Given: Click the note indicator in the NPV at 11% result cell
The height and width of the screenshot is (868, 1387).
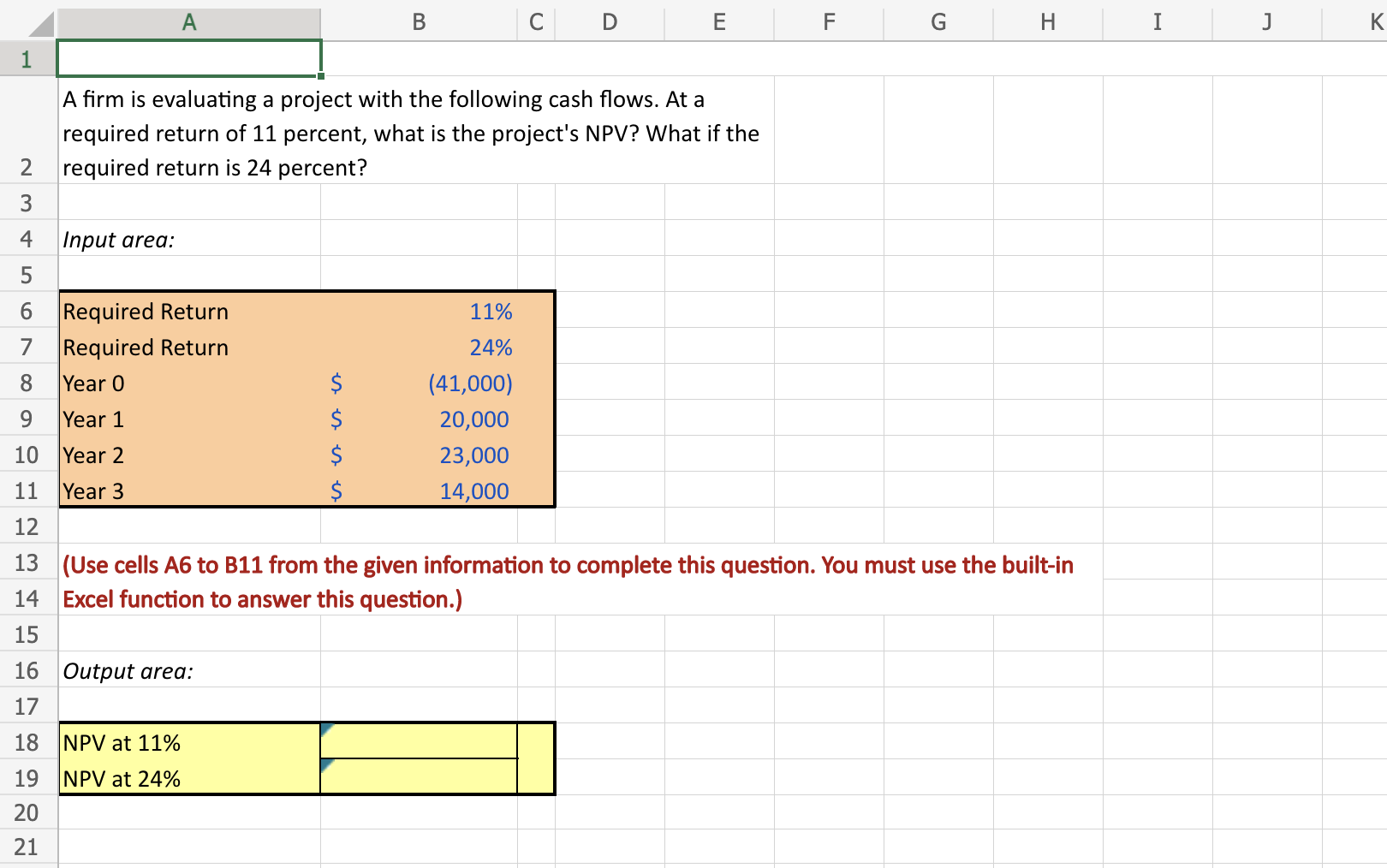Looking at the screenshot, I should coord(327,728).
